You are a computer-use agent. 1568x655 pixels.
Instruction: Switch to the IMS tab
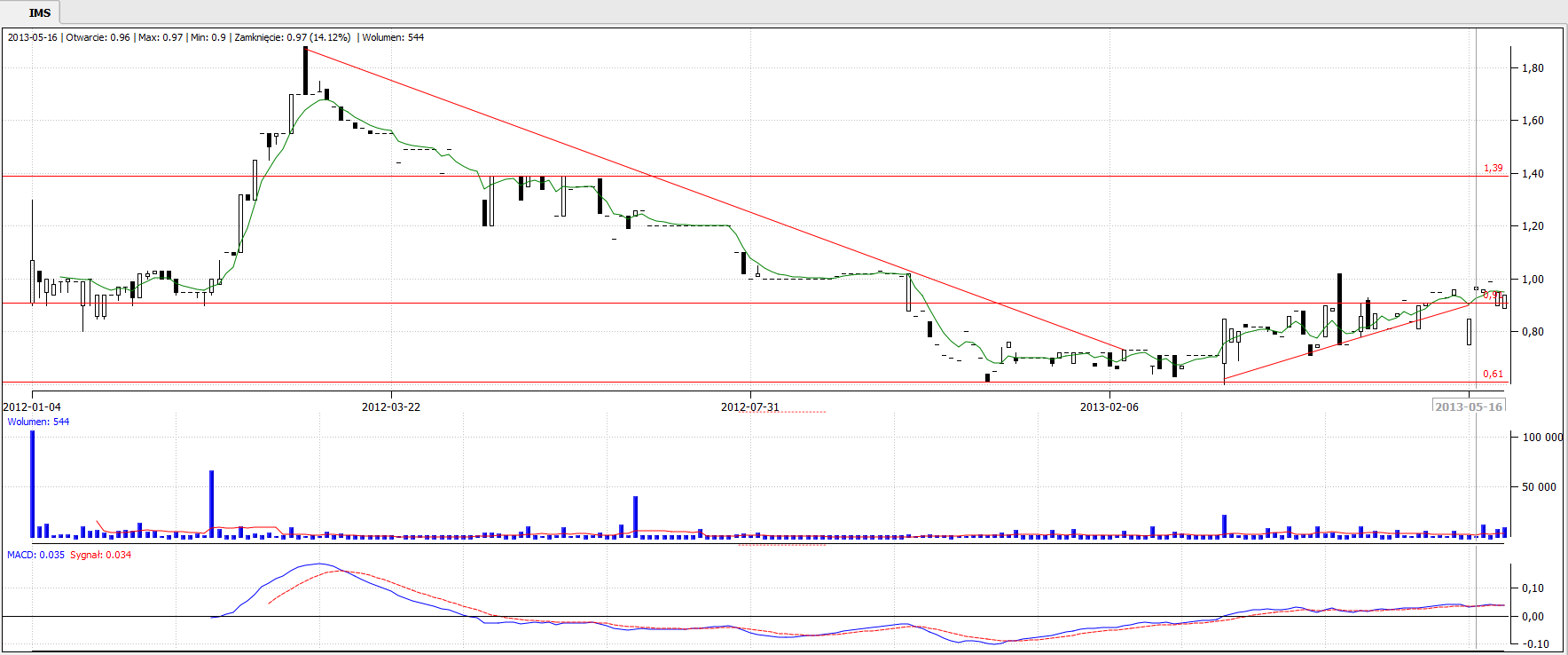coord(39,12)
